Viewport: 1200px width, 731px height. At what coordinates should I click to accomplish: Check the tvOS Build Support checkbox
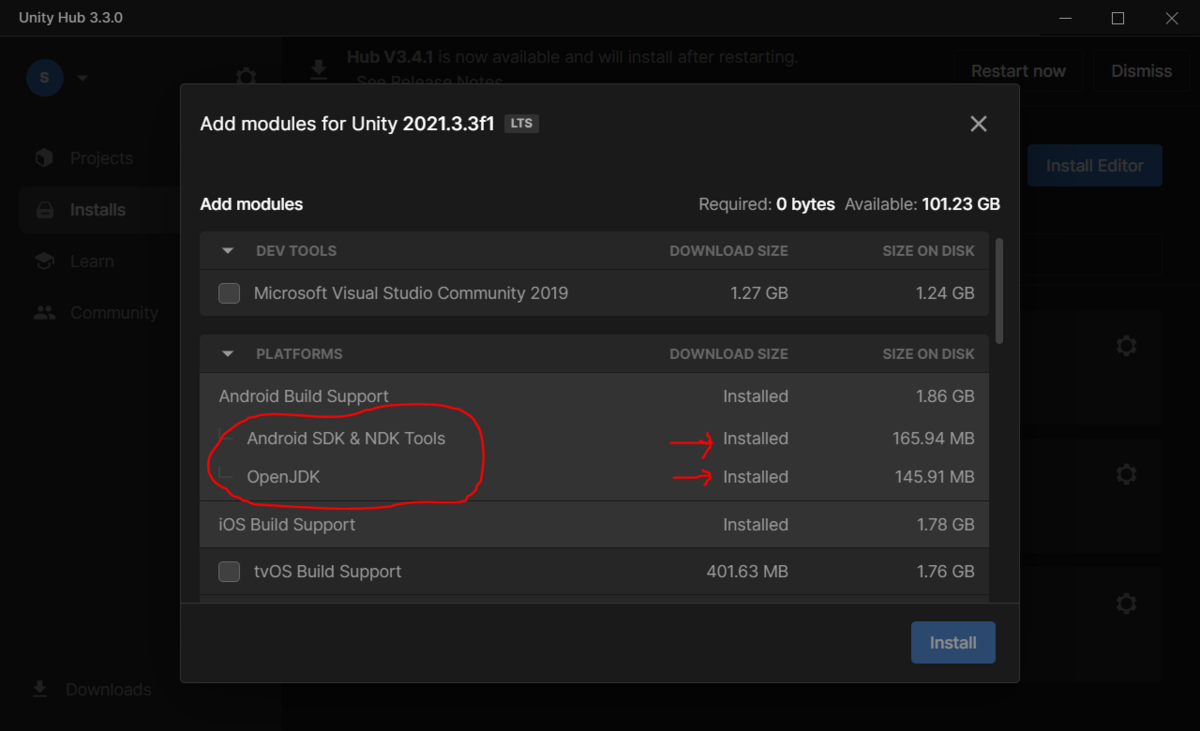pos(229,572)
